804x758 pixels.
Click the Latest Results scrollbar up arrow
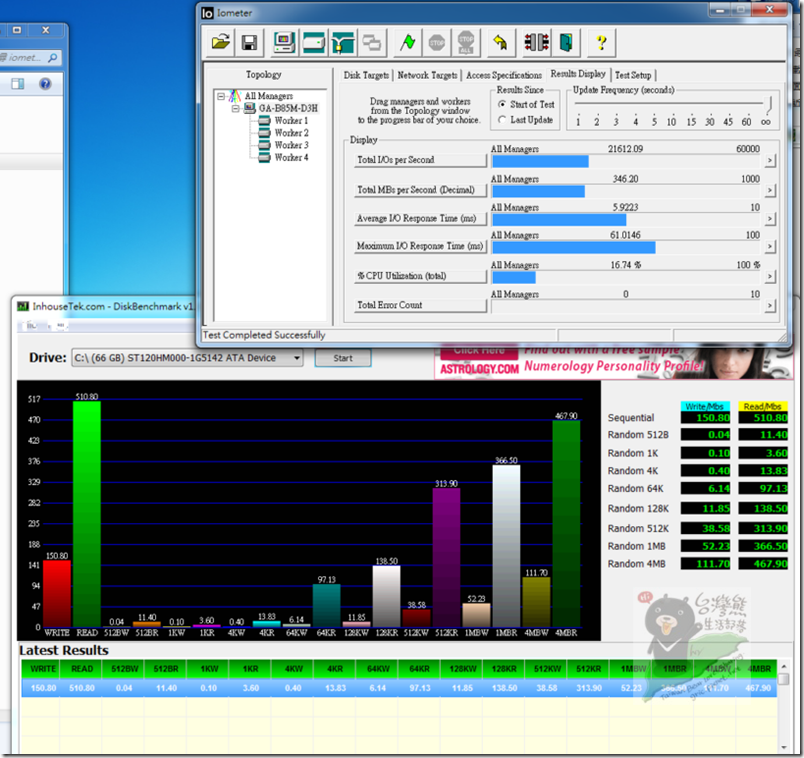click(x=783, y=667)
